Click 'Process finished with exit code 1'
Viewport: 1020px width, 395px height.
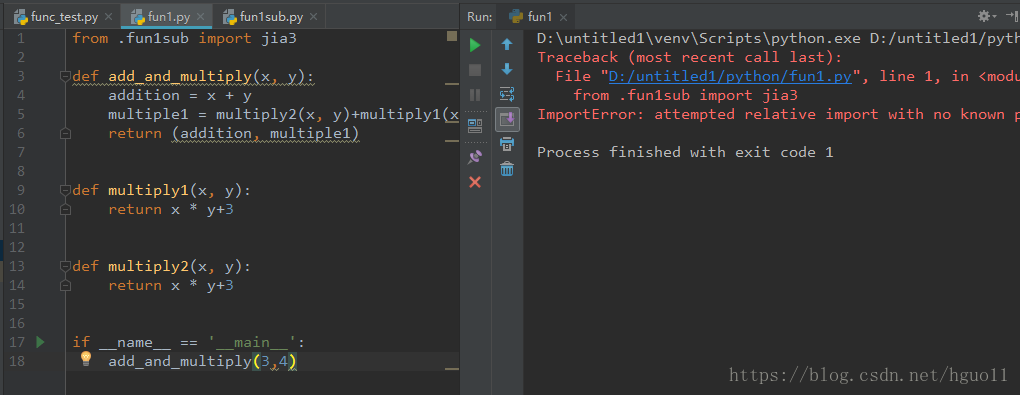point(685,152)
